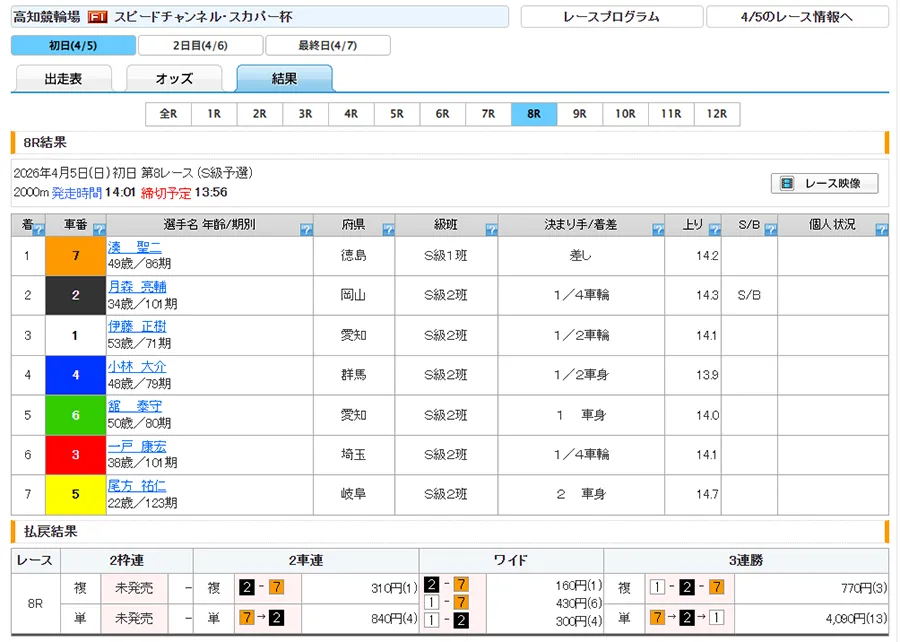Click help icon in 車番 column header
Image resolution: width=900 pixels, height=642 pixels.
[99, 230]
